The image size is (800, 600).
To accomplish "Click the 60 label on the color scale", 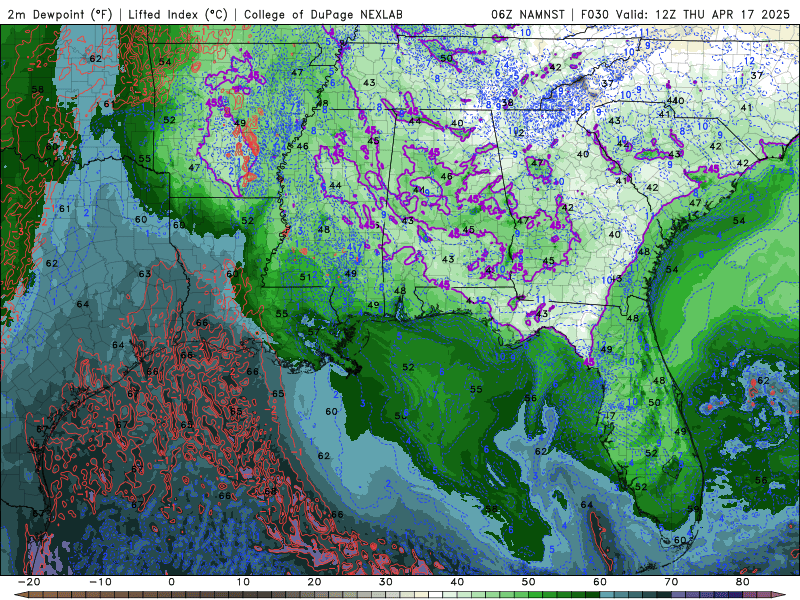I will 600,582.
